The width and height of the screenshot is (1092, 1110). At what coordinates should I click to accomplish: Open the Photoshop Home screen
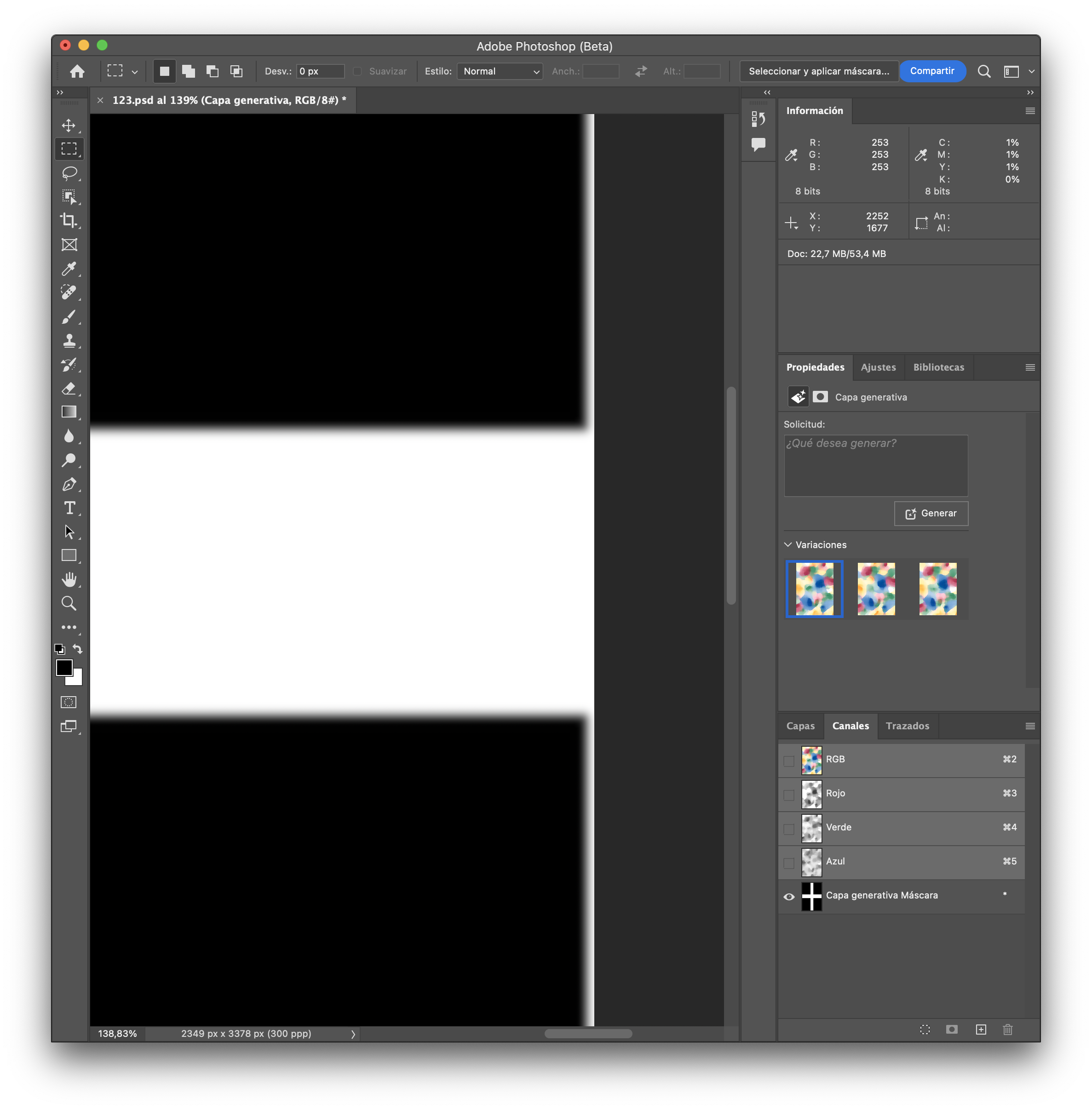[77, 71]
